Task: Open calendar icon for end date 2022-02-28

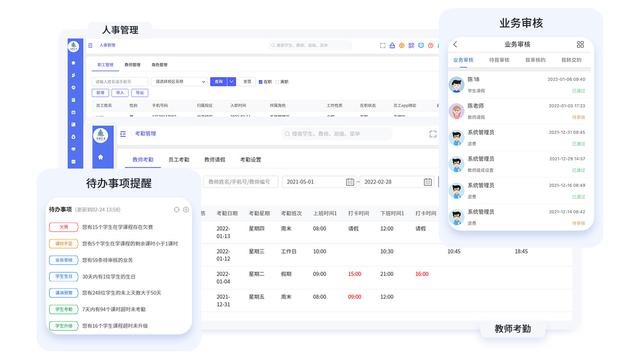Action: (428, 182)
